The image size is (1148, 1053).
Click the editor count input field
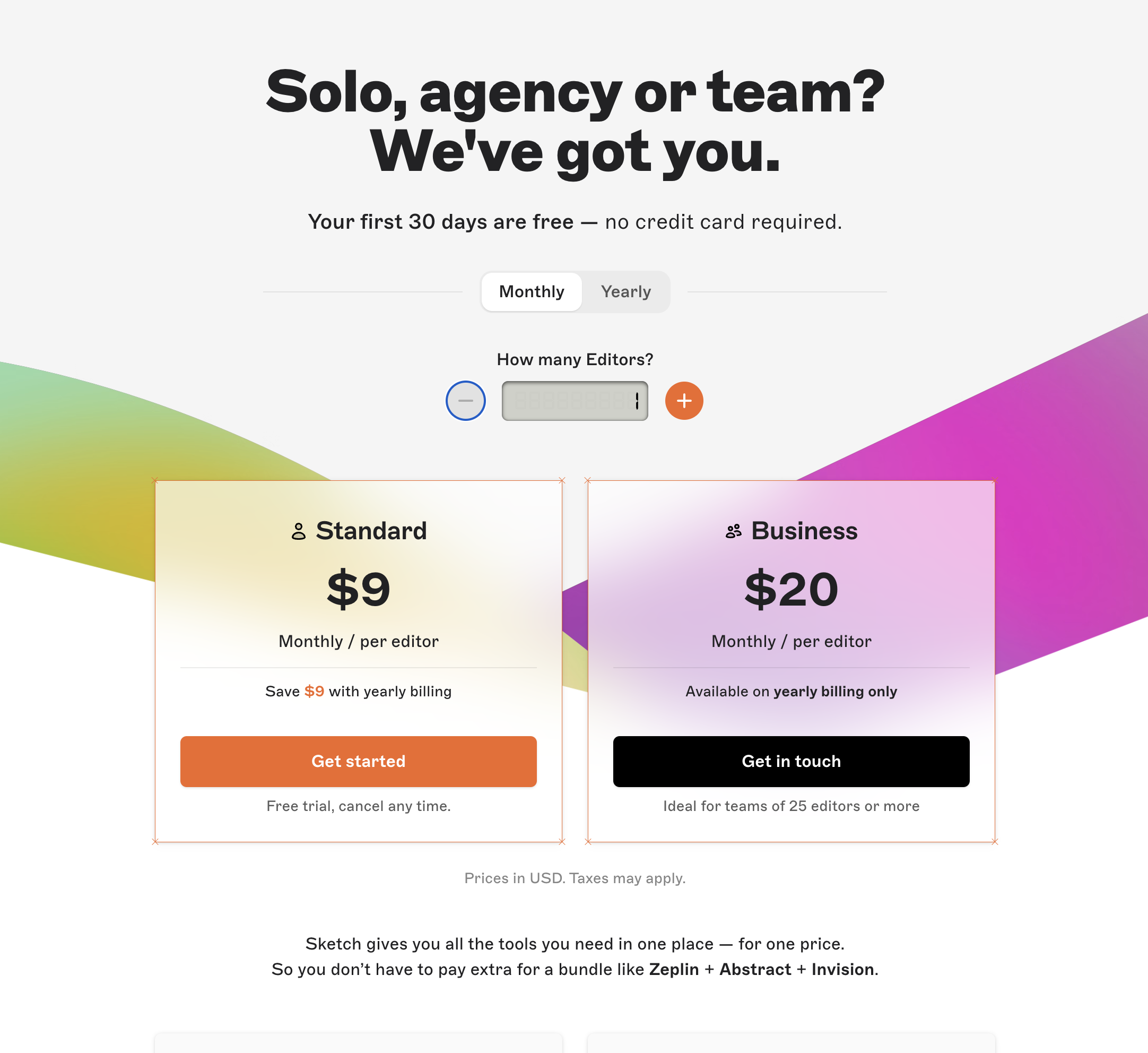574,401
